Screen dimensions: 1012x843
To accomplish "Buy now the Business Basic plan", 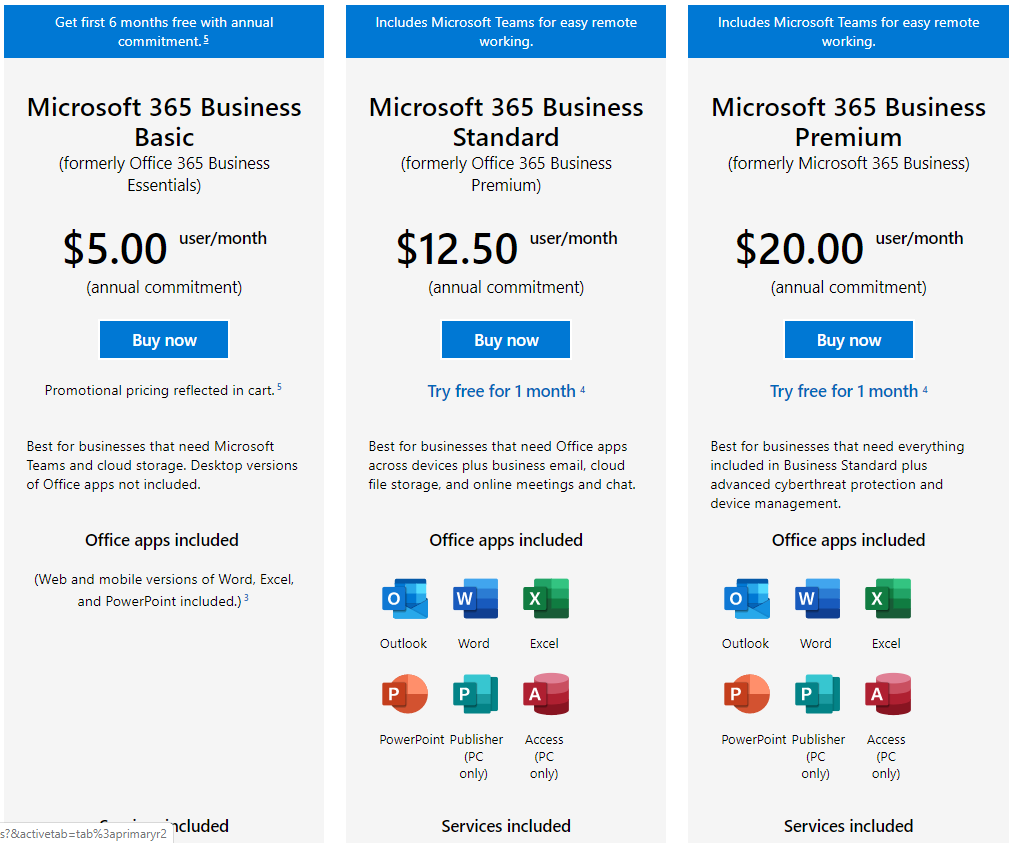I will tap(164, 340).
